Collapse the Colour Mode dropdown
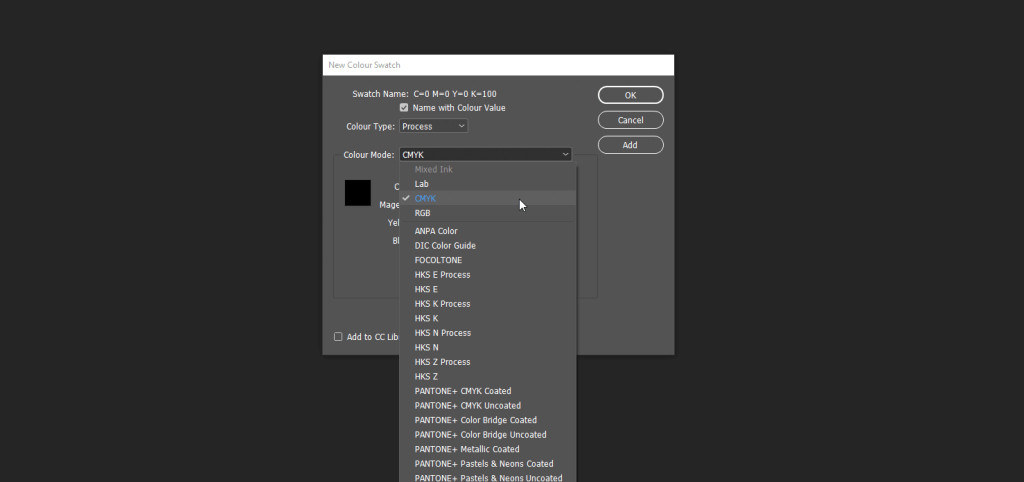The width and height of the screenshot is (1024, 482). pos(485,155)
